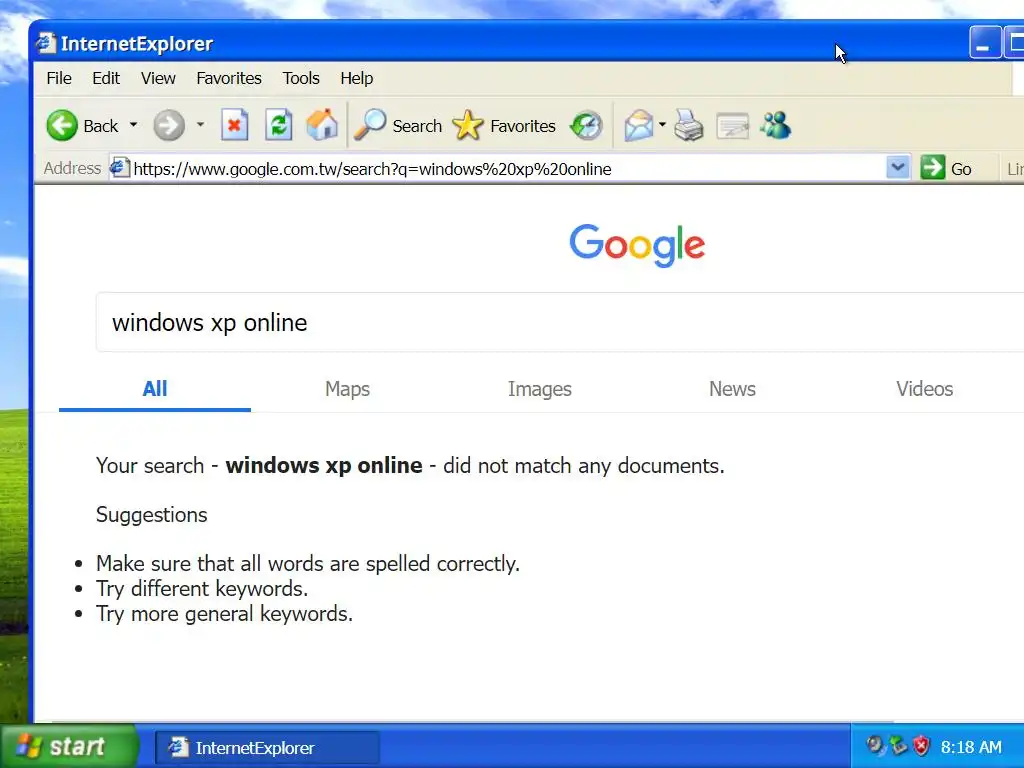Open the Messenger people icon
1024x768 pixels.
[x=776, y=125]
